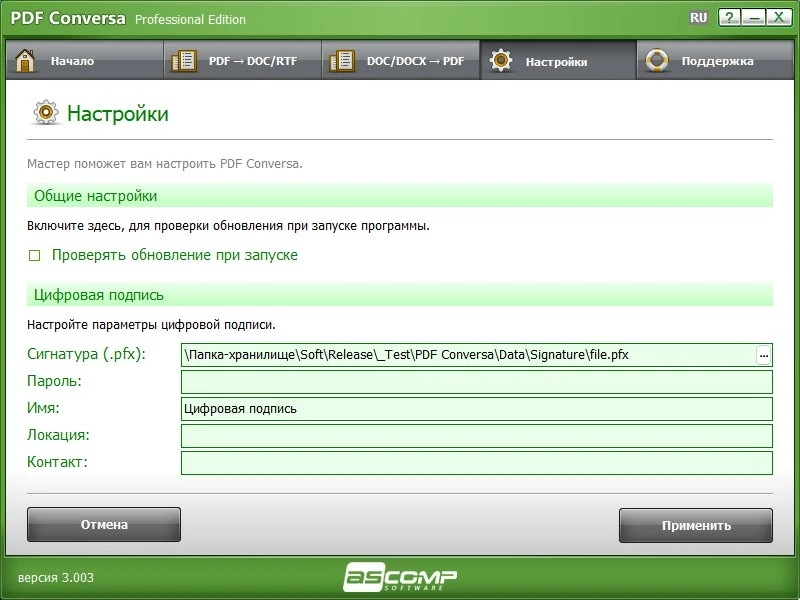
Task: Click the Общие настройки section header
Action: (x=400, y=196)
